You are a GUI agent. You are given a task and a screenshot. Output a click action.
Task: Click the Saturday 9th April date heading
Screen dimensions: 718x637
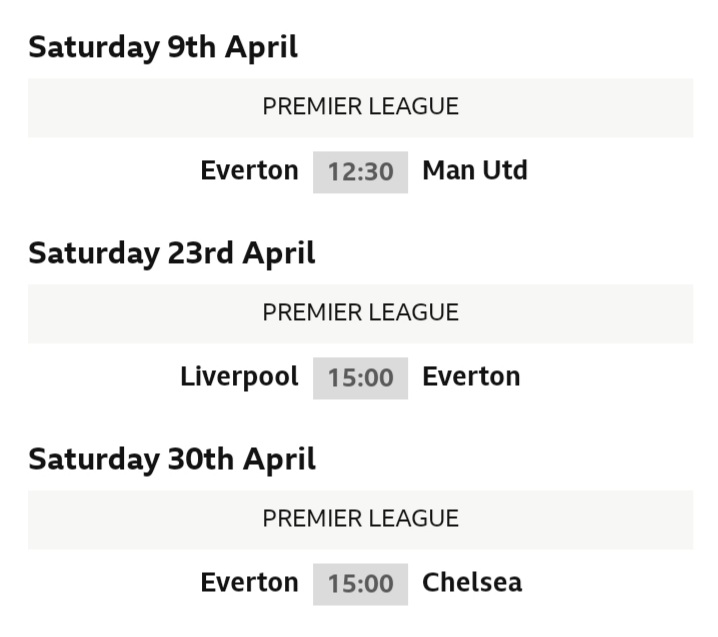pos(163,47)
